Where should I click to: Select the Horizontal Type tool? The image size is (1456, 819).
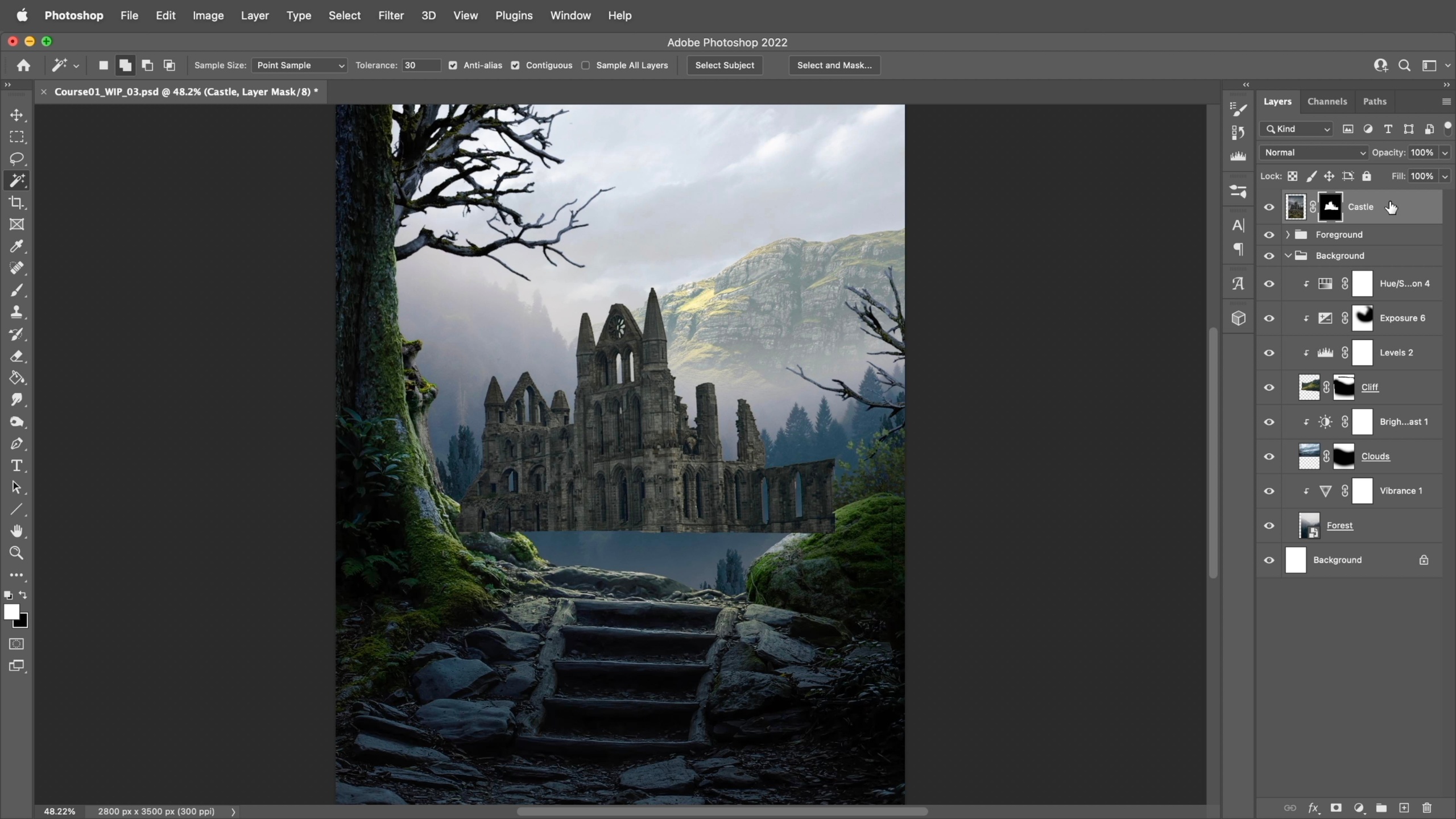(16, 466)
